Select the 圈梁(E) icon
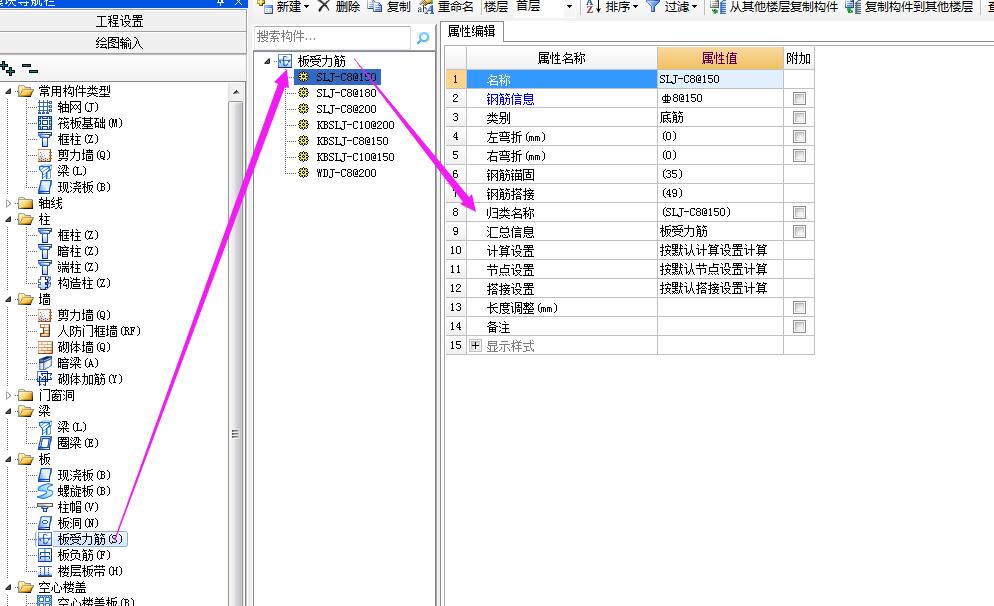The image size is (994, 606). coord(45,443)
